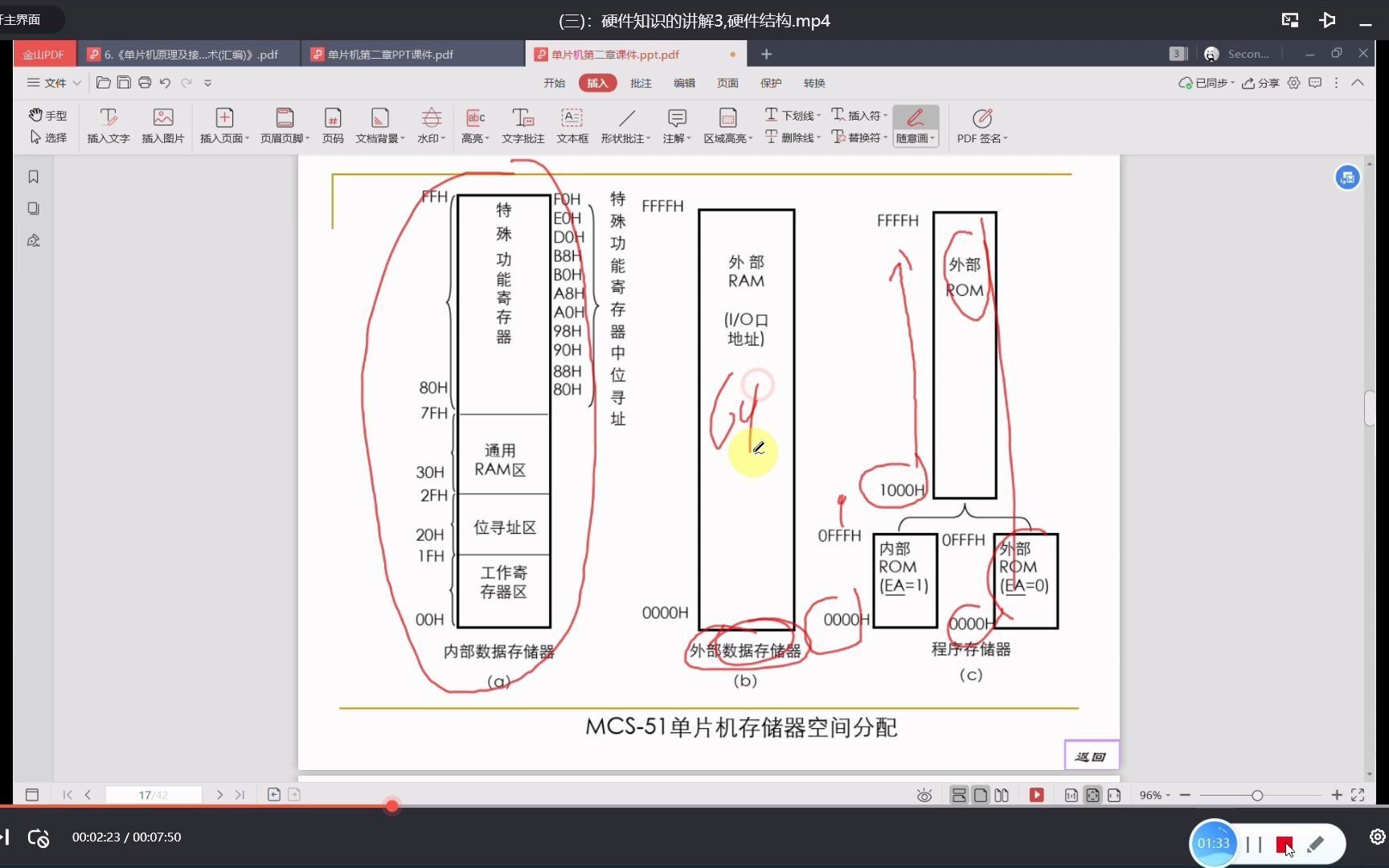The image size is (1389, 868).
Task: Toggle fit width view button
Action: pos(1114,795)
